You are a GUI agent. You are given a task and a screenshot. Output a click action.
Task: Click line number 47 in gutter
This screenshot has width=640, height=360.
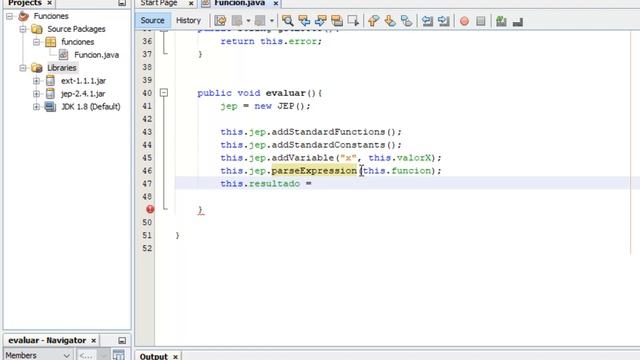(x=147, y=184)
